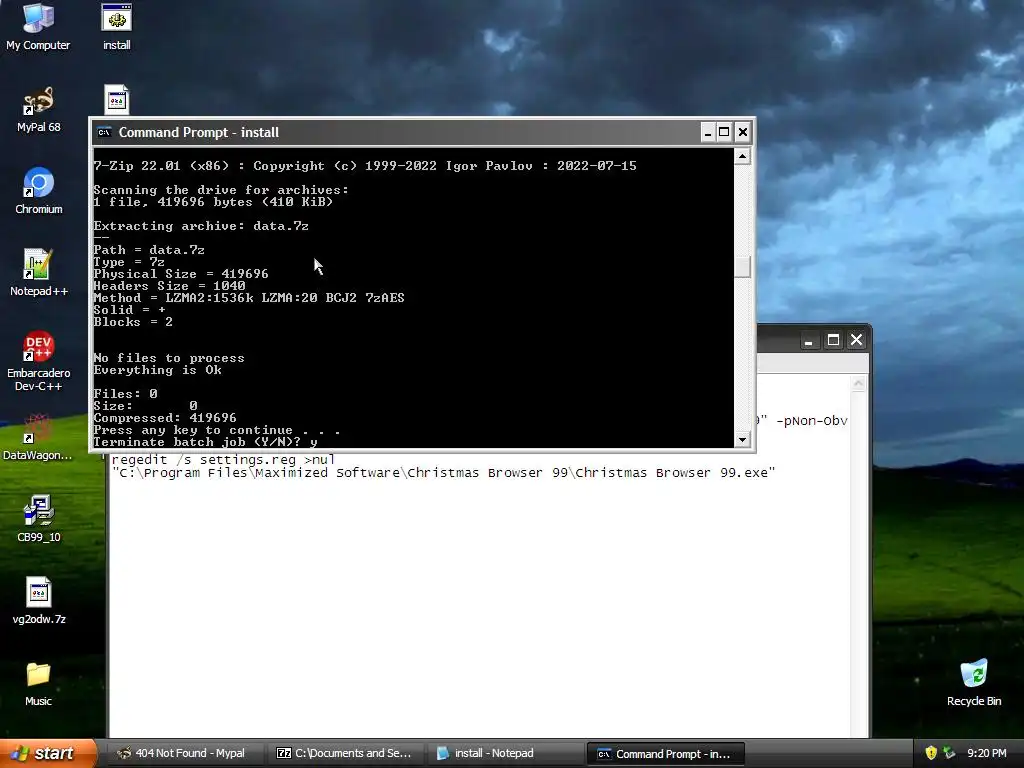This screenshot has height=768, width=1024.
Task: Click the 'Extracting archive: data.7z' line
Action: point(201,226)
